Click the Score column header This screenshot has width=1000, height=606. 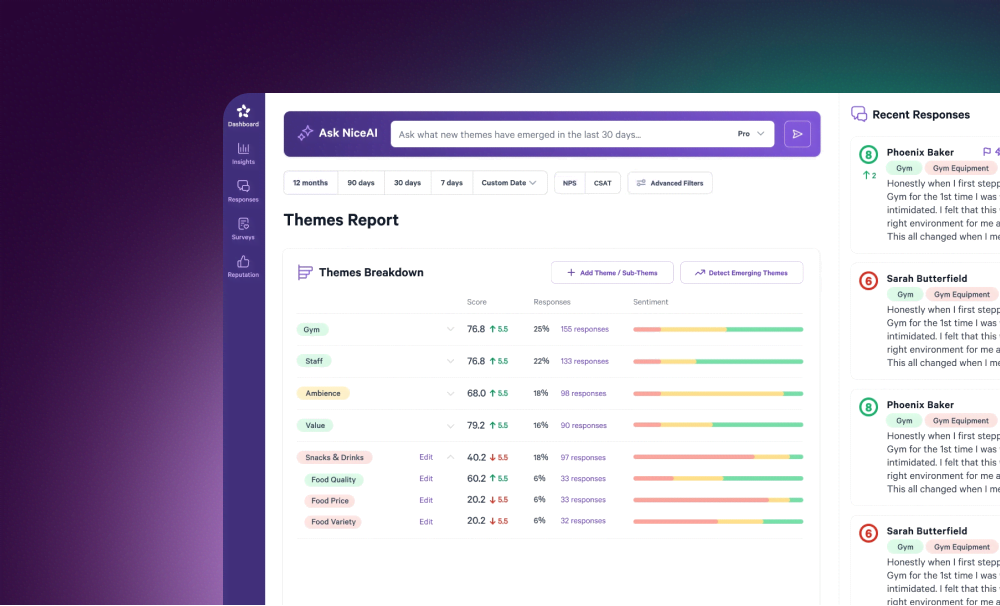pos(476,302)
